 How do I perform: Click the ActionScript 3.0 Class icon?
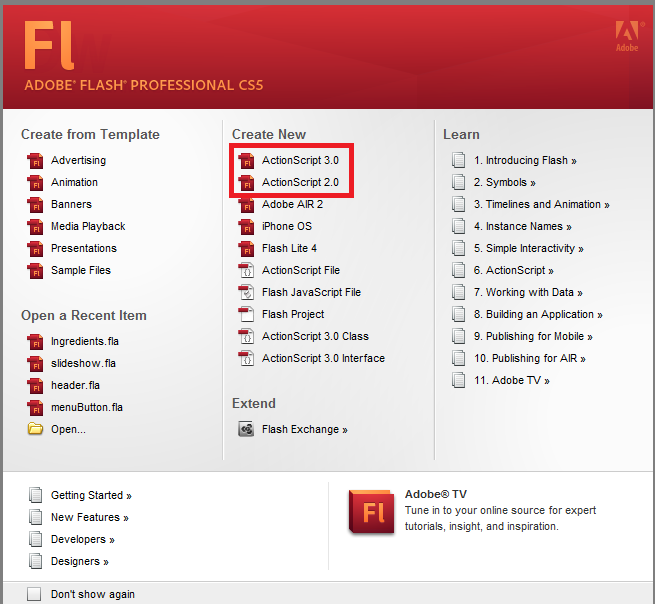coord(246,337)
